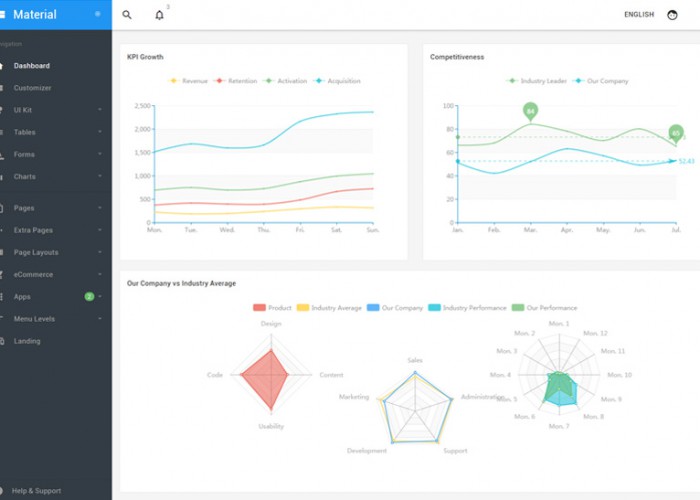Toggle the Activation series in KPI legend
Viewport: 700px width, 500px height.
click(285, 81)
